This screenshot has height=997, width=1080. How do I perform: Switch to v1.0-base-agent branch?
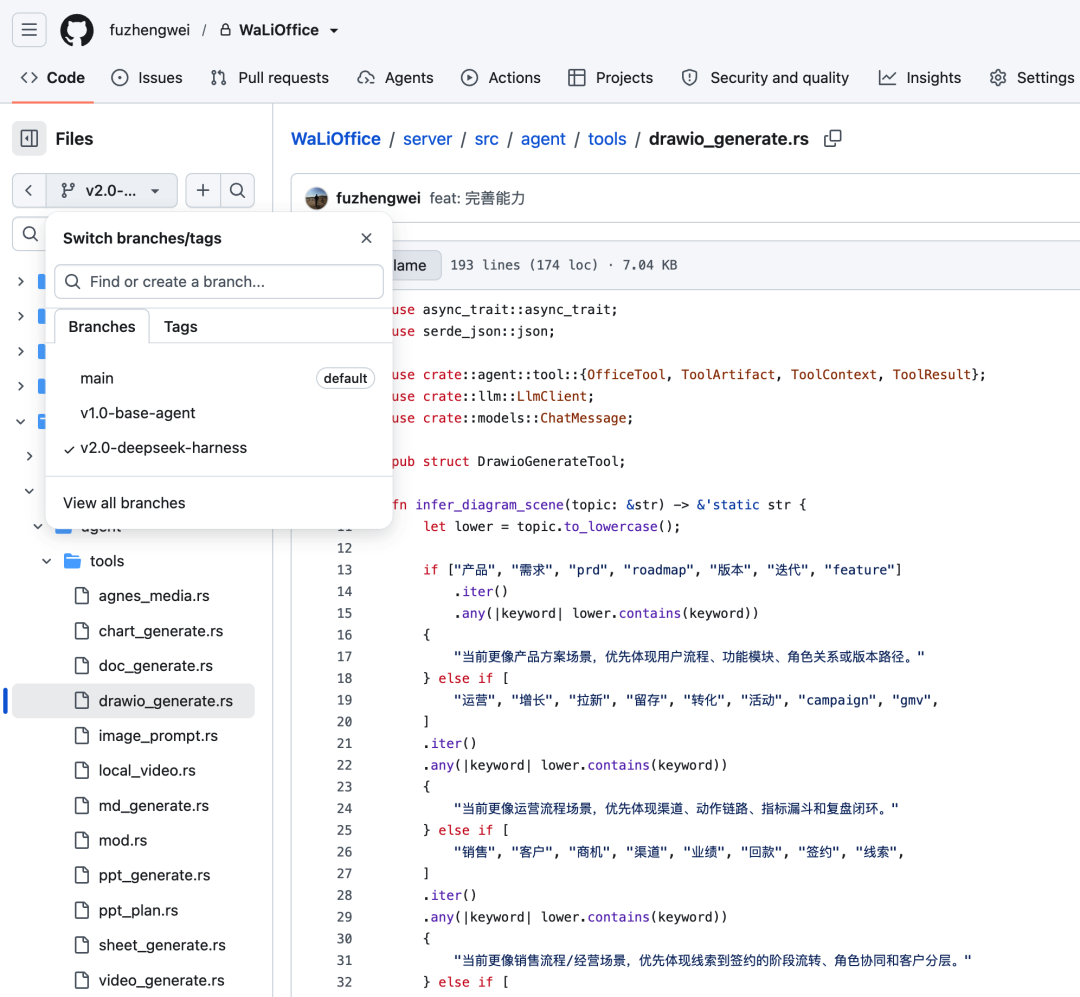(x=219, y=413)
